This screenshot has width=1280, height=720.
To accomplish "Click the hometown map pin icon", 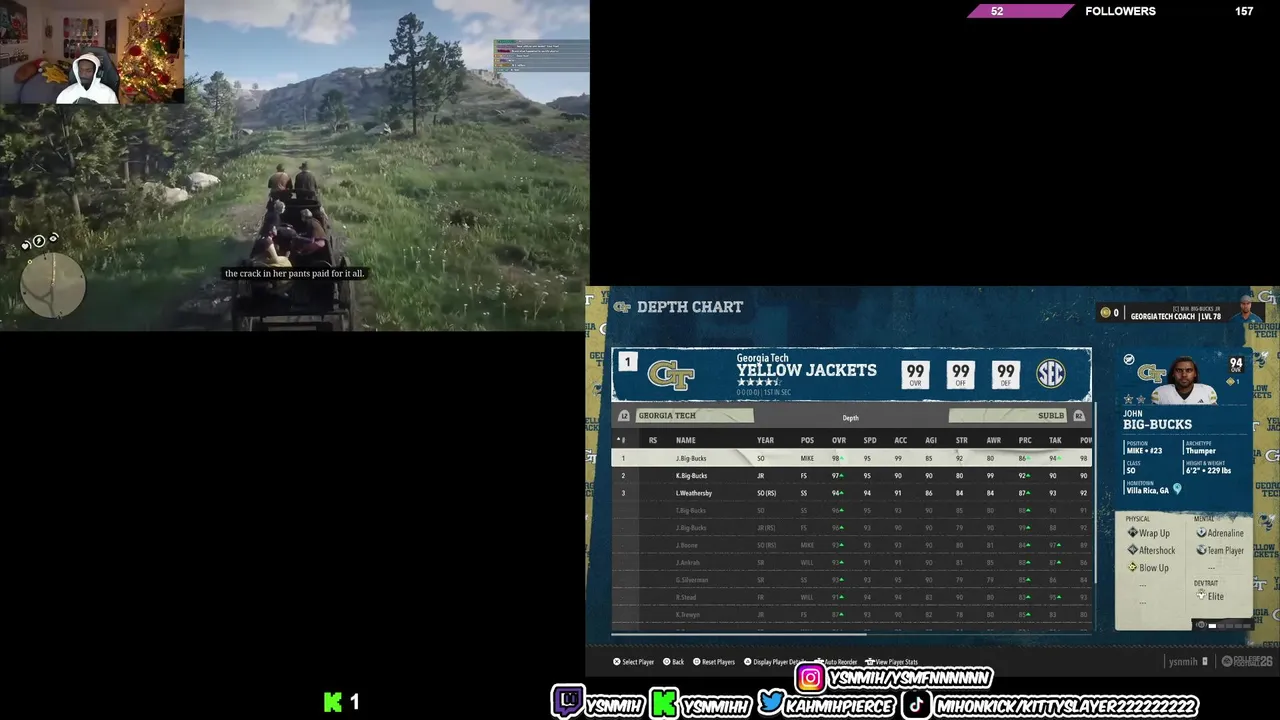I will (1177, 490).
